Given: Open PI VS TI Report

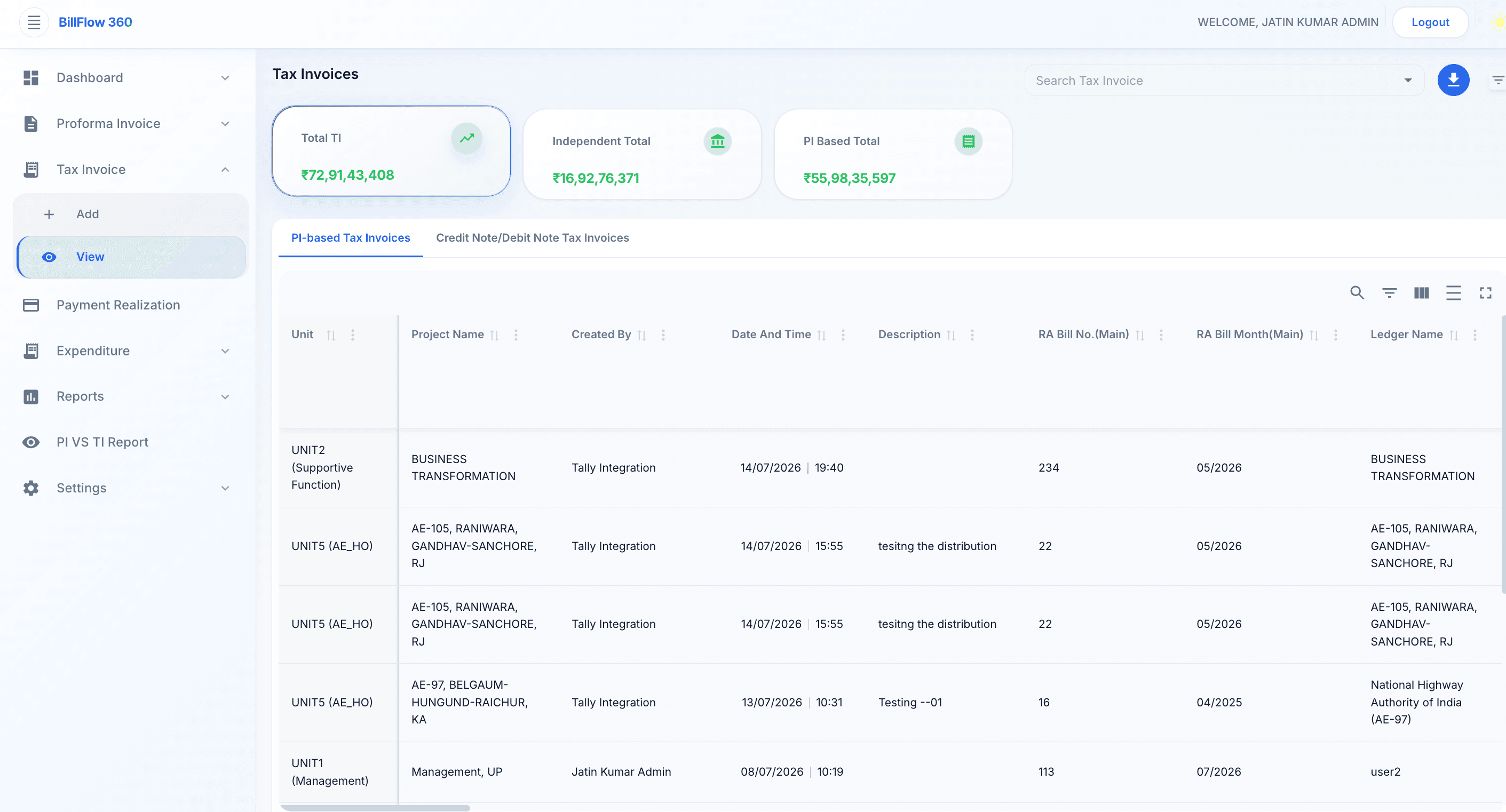Looking at the screenshot, I should pos(128,442).
